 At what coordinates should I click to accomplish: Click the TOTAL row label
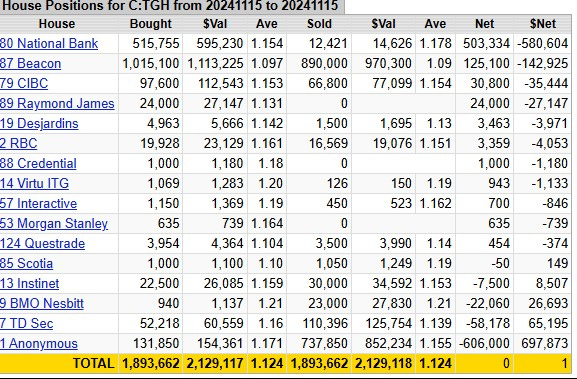(x=93, y=364)
